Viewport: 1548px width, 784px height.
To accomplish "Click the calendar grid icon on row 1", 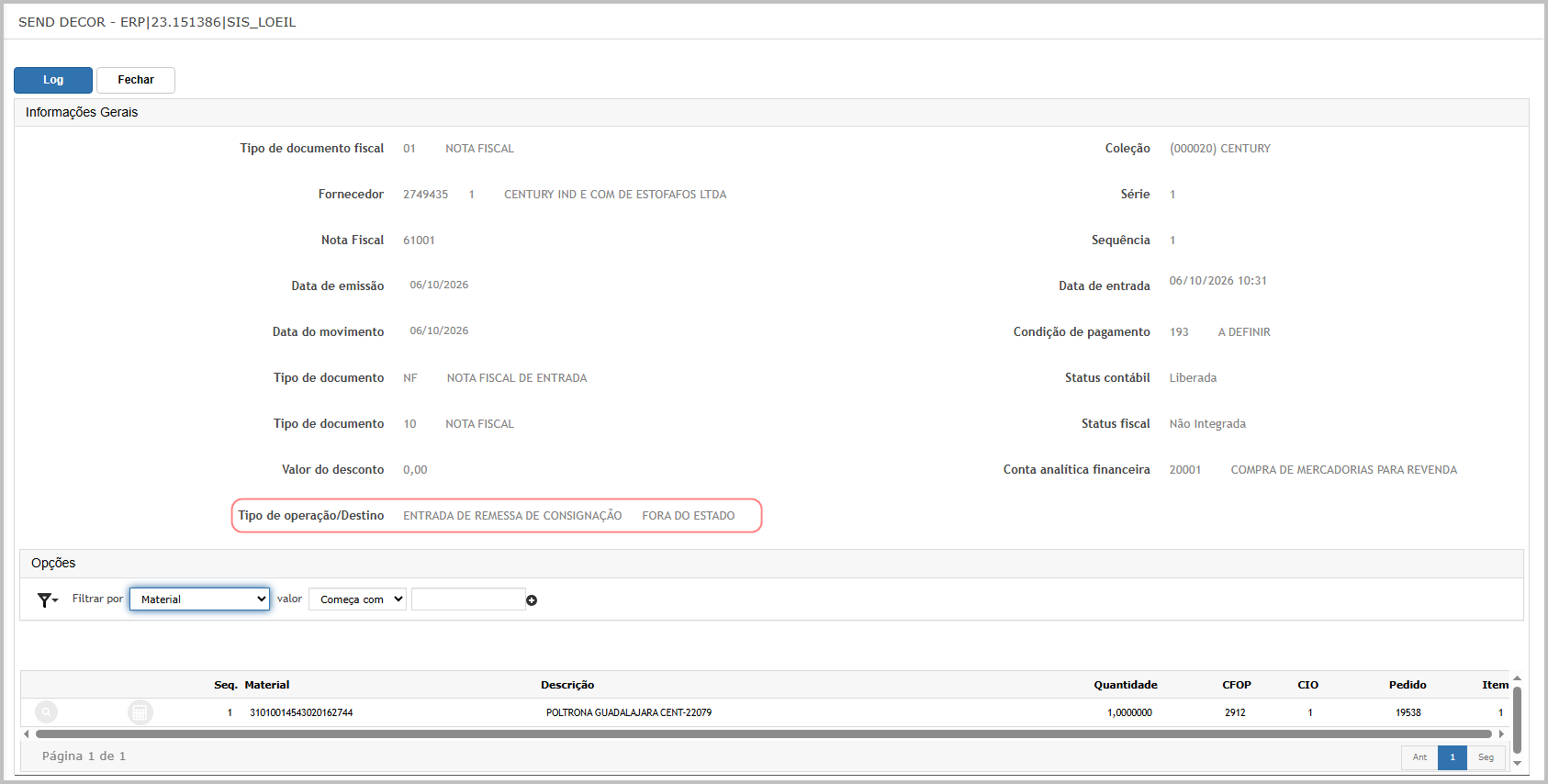I will (x=140, y=712).
